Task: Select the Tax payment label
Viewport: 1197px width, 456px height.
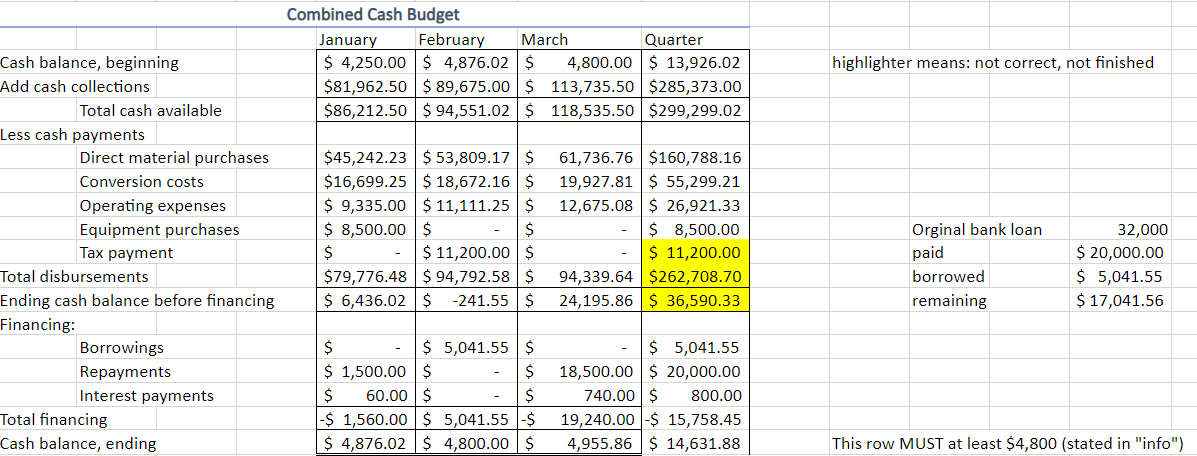Action: coord(126,253)
